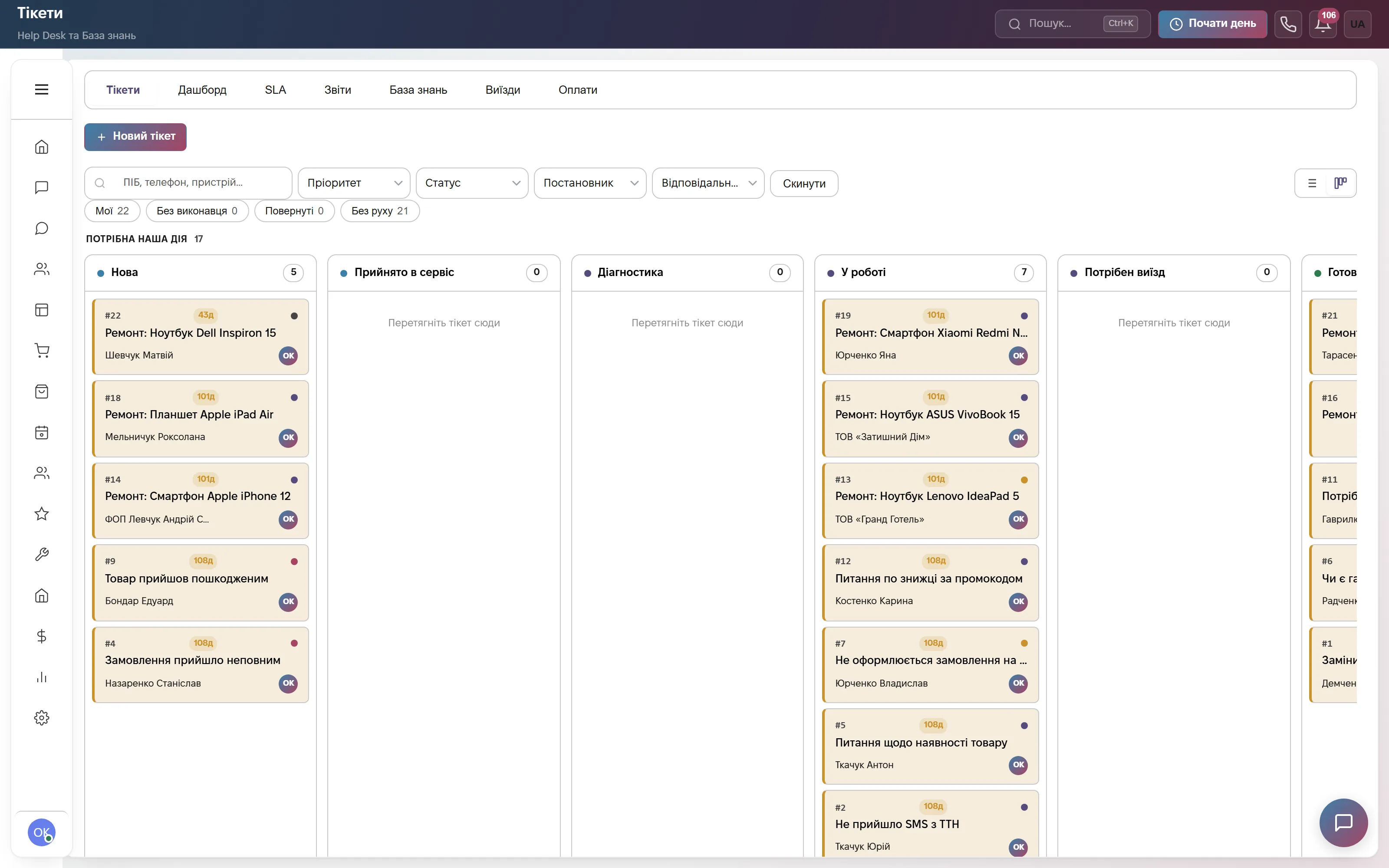Open the top Home icon in sidebar

(x=41, y=147)
